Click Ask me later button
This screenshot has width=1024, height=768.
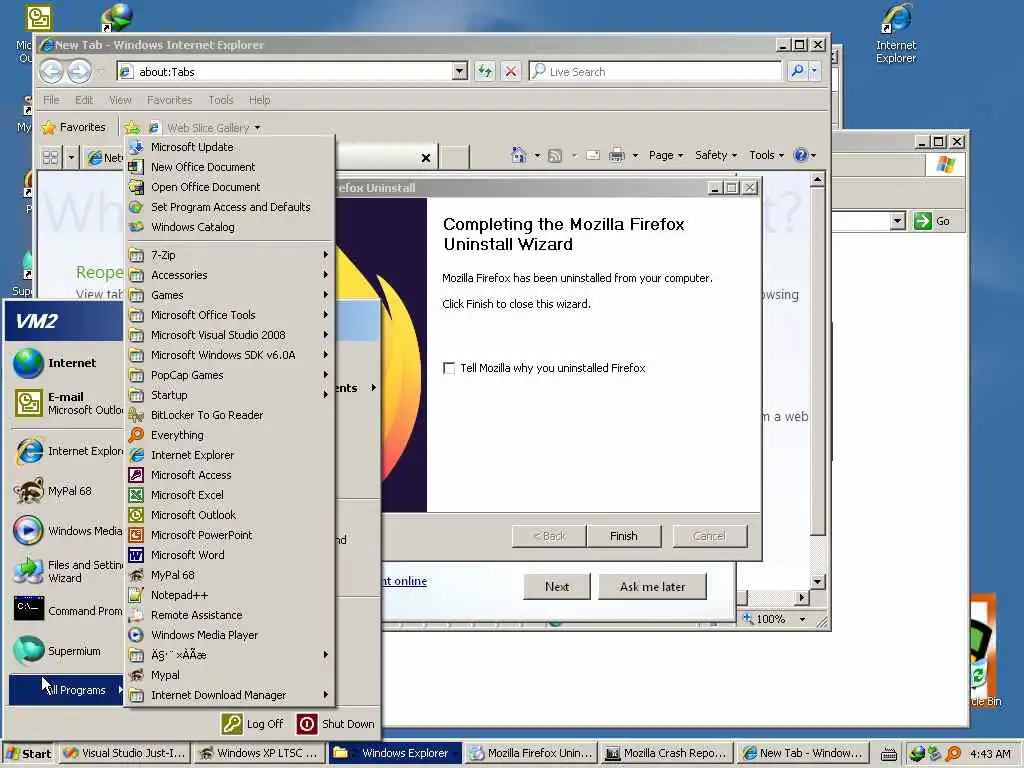coord(652,586)
